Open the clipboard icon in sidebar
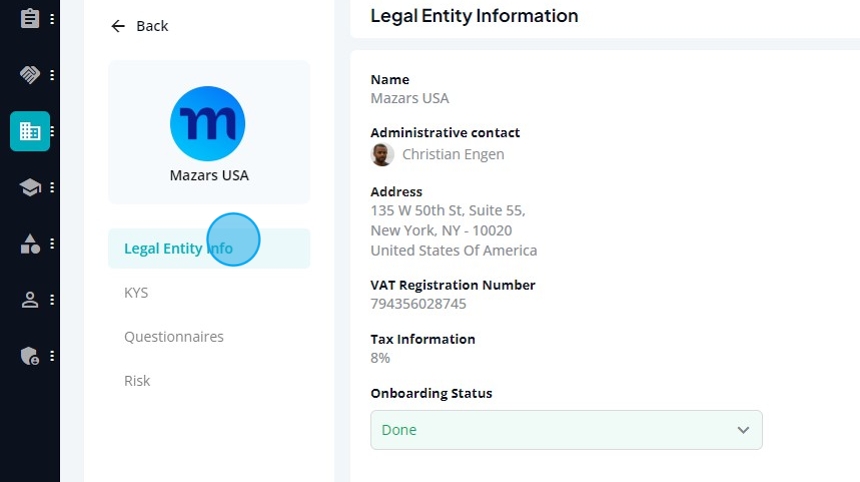Screen dimensions: 860x482 pos(30,19)
